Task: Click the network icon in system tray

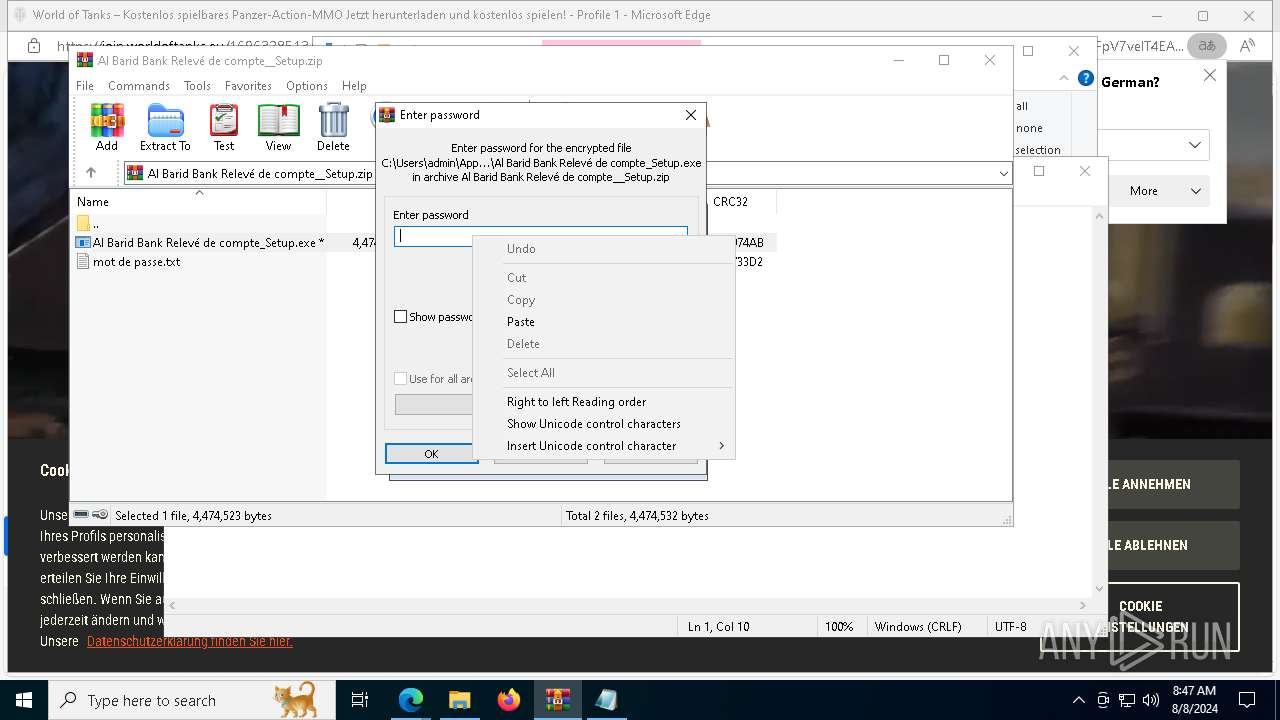Action: pos(1127,700)
